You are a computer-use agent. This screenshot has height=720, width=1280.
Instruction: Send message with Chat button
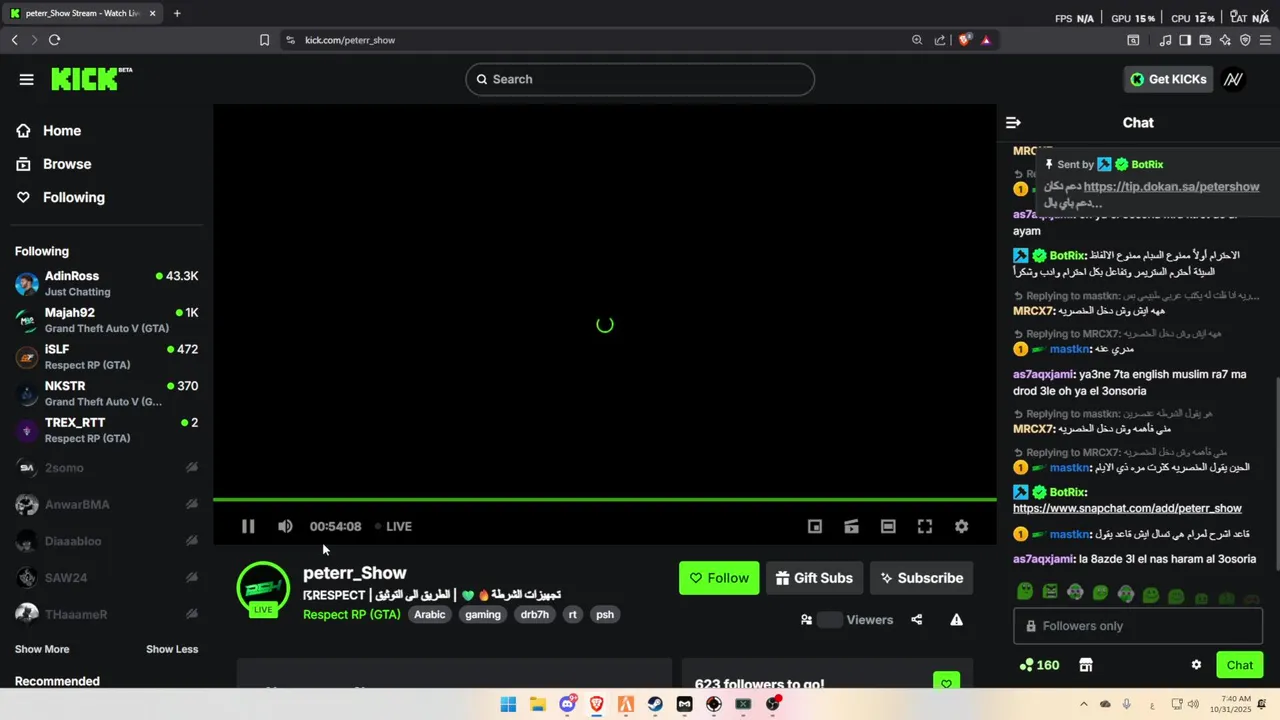[x=1240, y=665]
